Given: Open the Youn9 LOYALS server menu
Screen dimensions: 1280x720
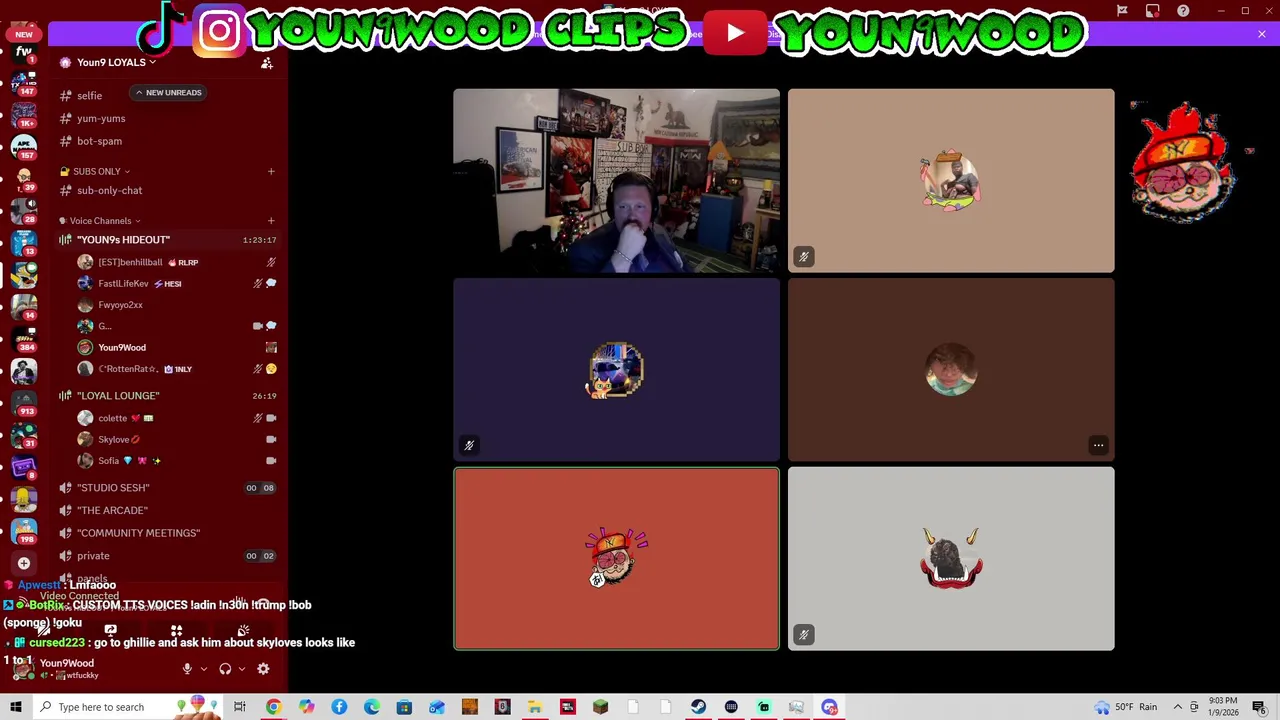Looking at the screenshot, I should pyautogui.click(x=117, y=62).
